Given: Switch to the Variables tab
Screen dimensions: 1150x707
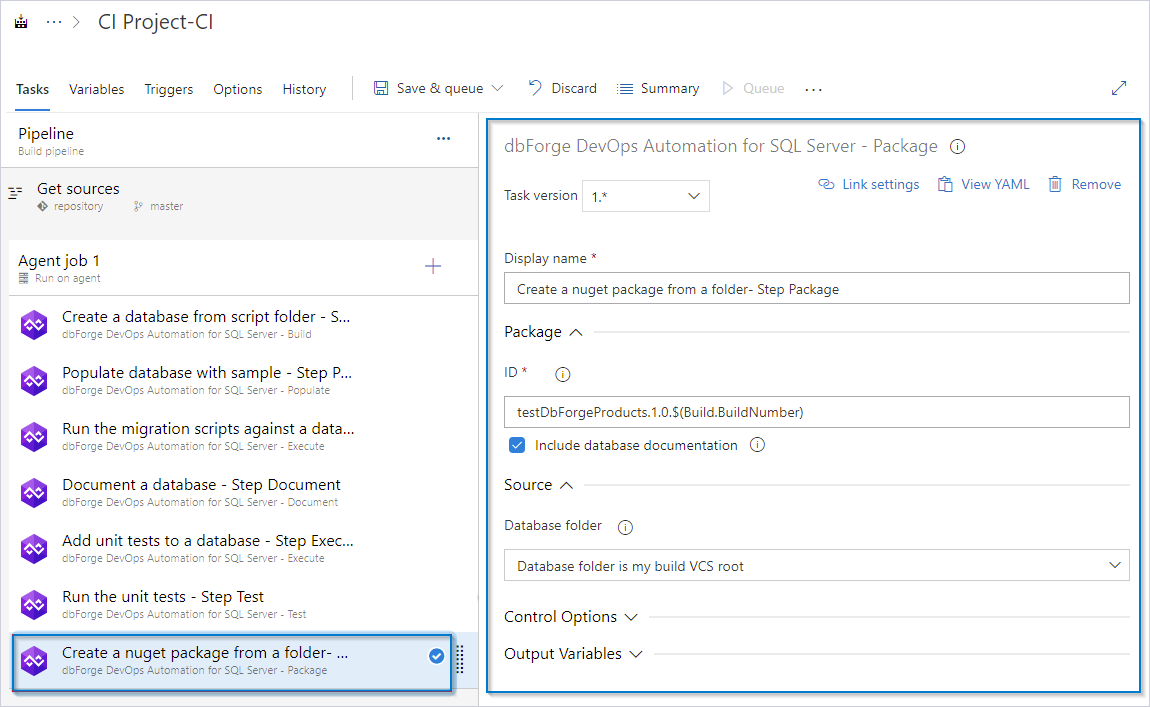Looking at the screenshot, I should click(x=96, y=89).
